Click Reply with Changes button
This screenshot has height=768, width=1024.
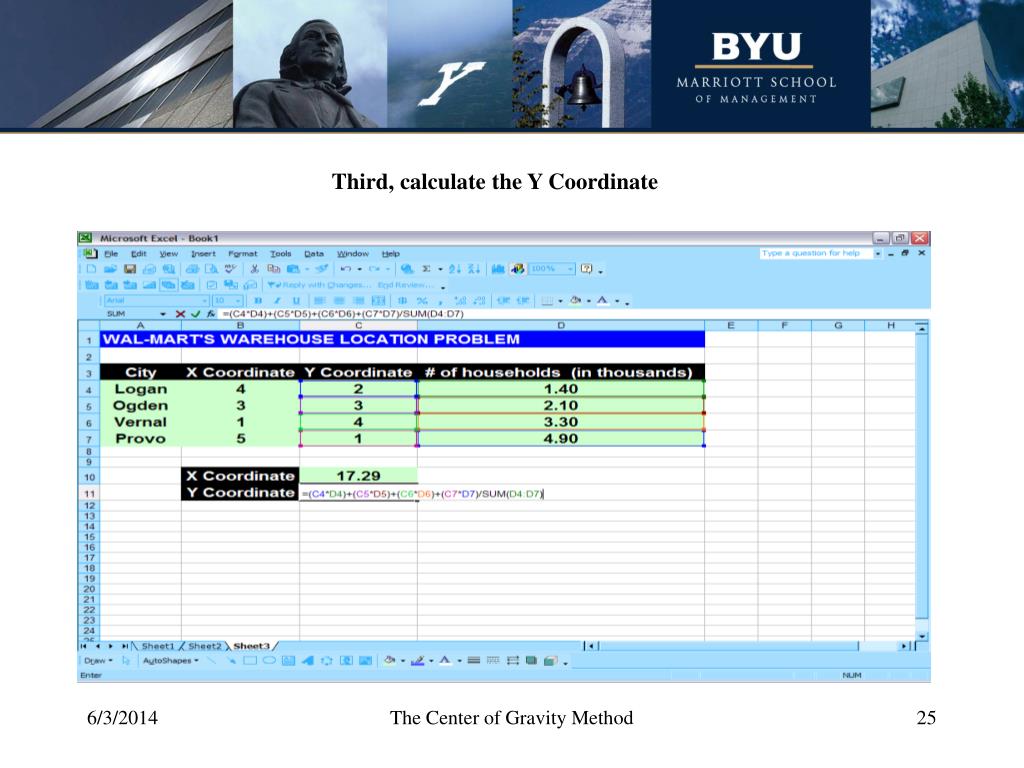(x=319, y=285)
